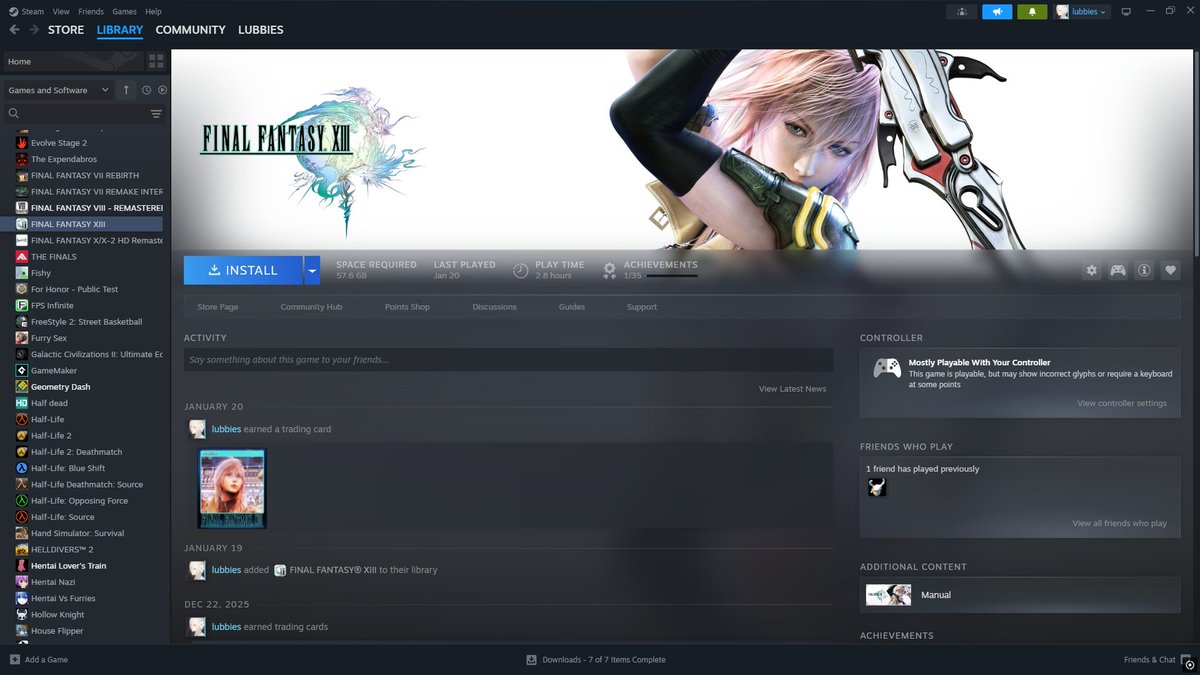Click View Latest News
The image size is (1200, 675).
pos(792,388)
